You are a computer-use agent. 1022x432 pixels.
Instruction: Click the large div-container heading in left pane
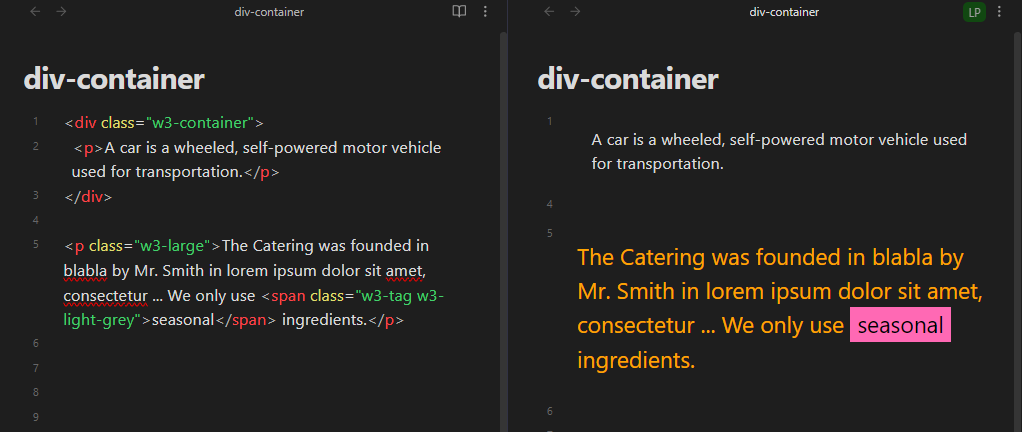coord(114,80)
